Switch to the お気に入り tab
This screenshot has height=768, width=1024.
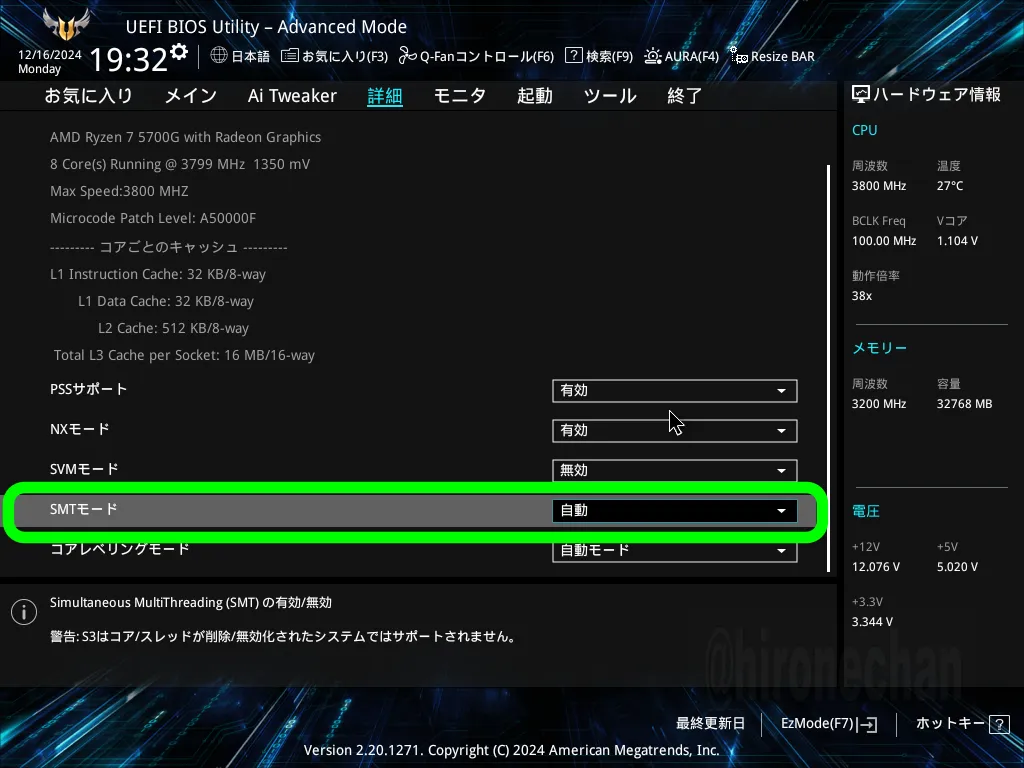click(88, 96)
